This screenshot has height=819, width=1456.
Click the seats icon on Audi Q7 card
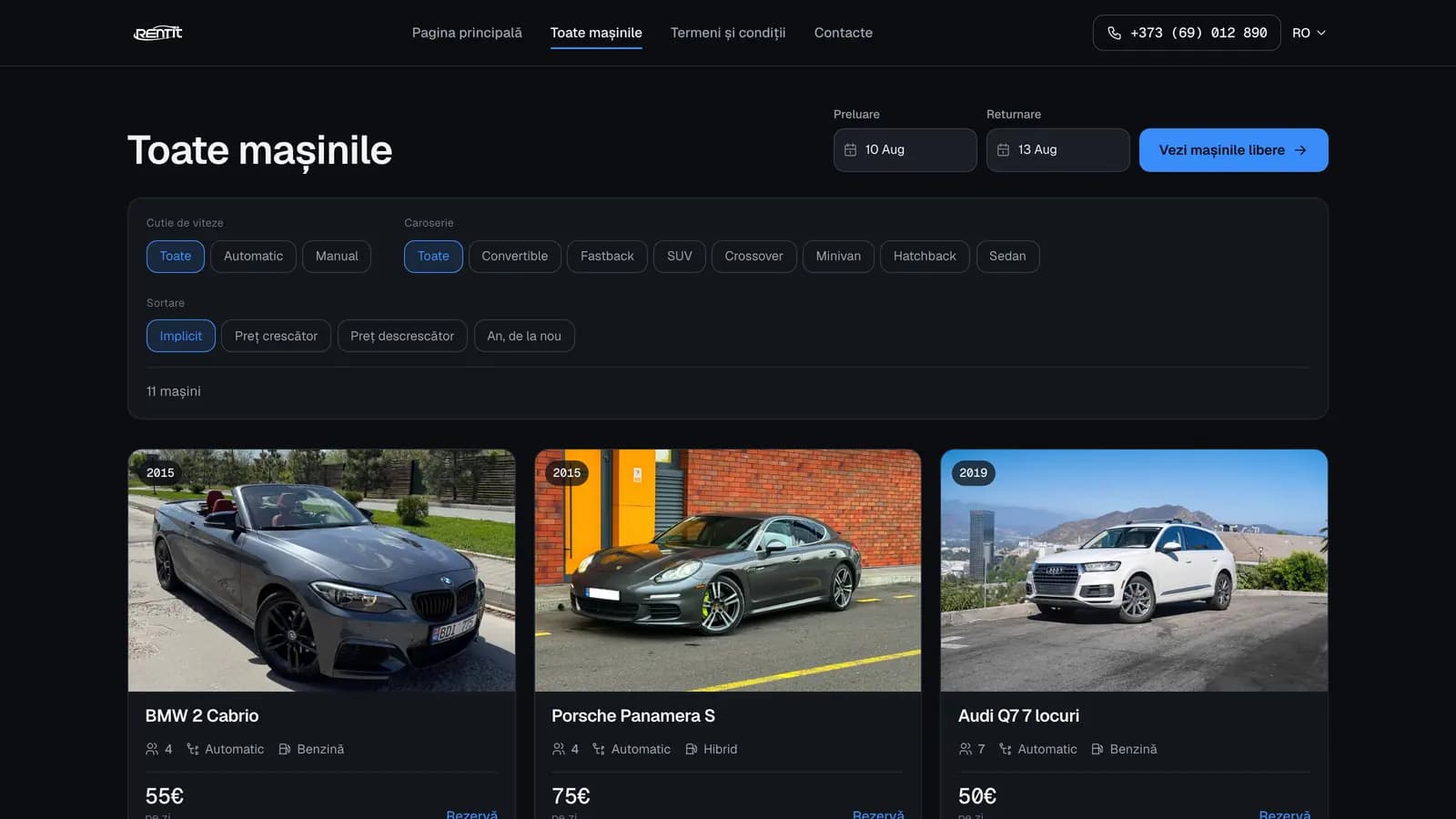point(966,749)
